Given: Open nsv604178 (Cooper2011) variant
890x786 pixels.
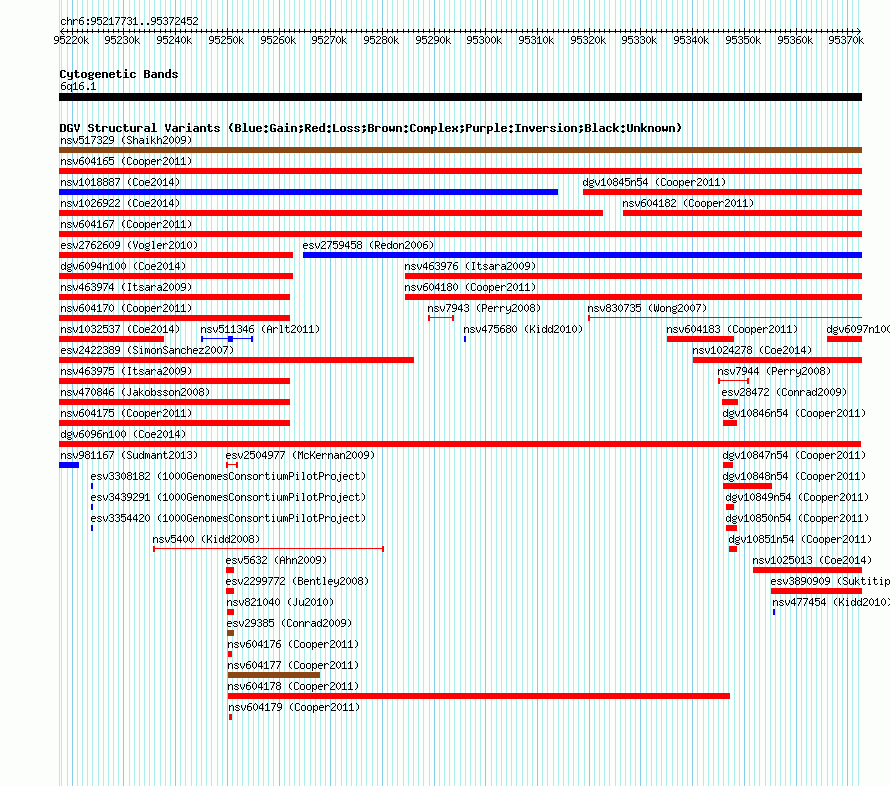Looking at the screenshot, I should pos(293,686).
